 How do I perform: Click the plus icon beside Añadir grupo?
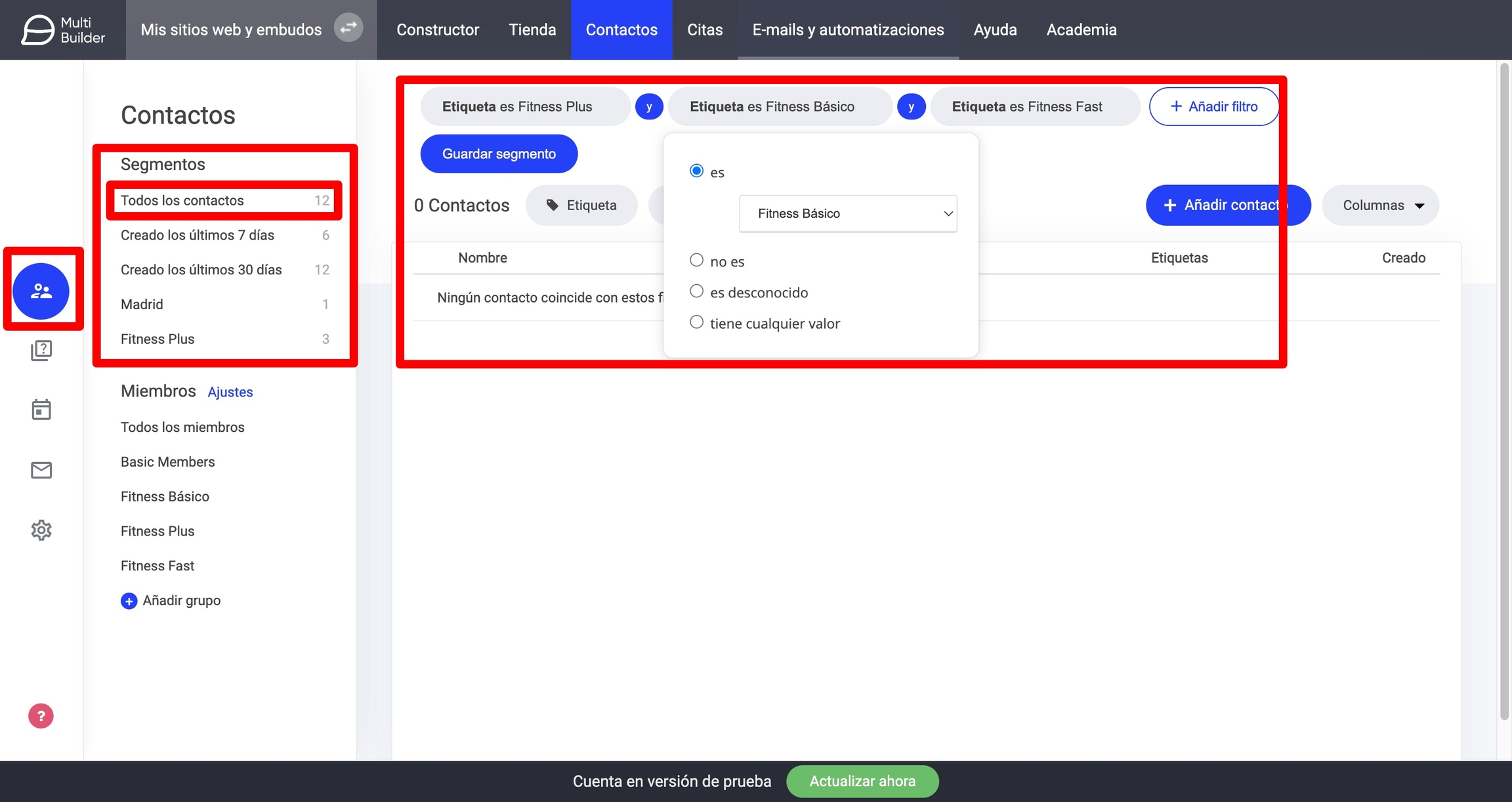129,601
